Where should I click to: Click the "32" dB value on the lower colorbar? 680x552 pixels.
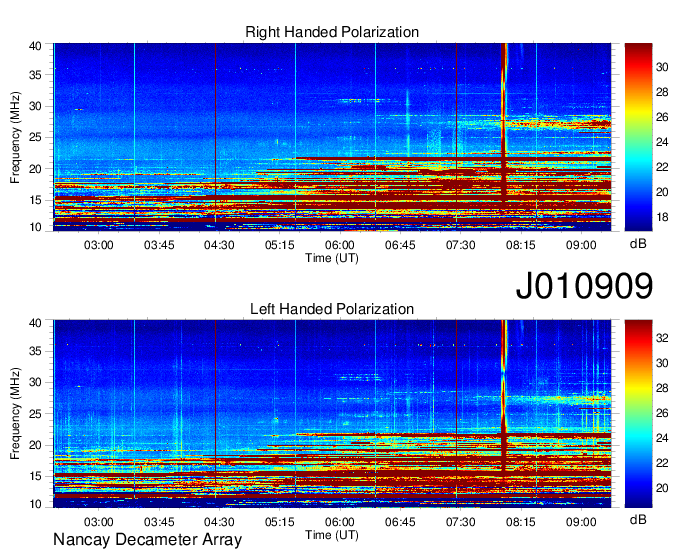coord(662,338)
